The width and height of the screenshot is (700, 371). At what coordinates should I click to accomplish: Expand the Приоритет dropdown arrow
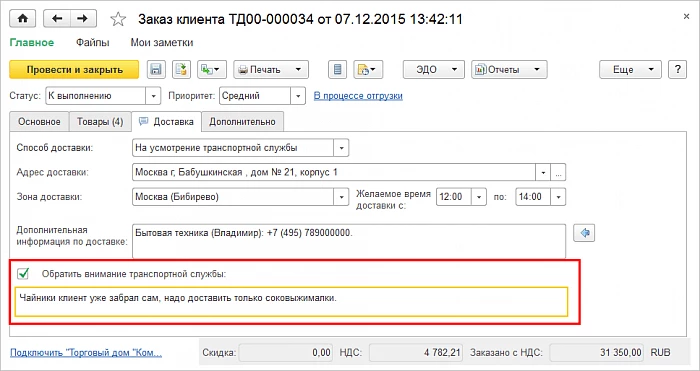point(298,96)
